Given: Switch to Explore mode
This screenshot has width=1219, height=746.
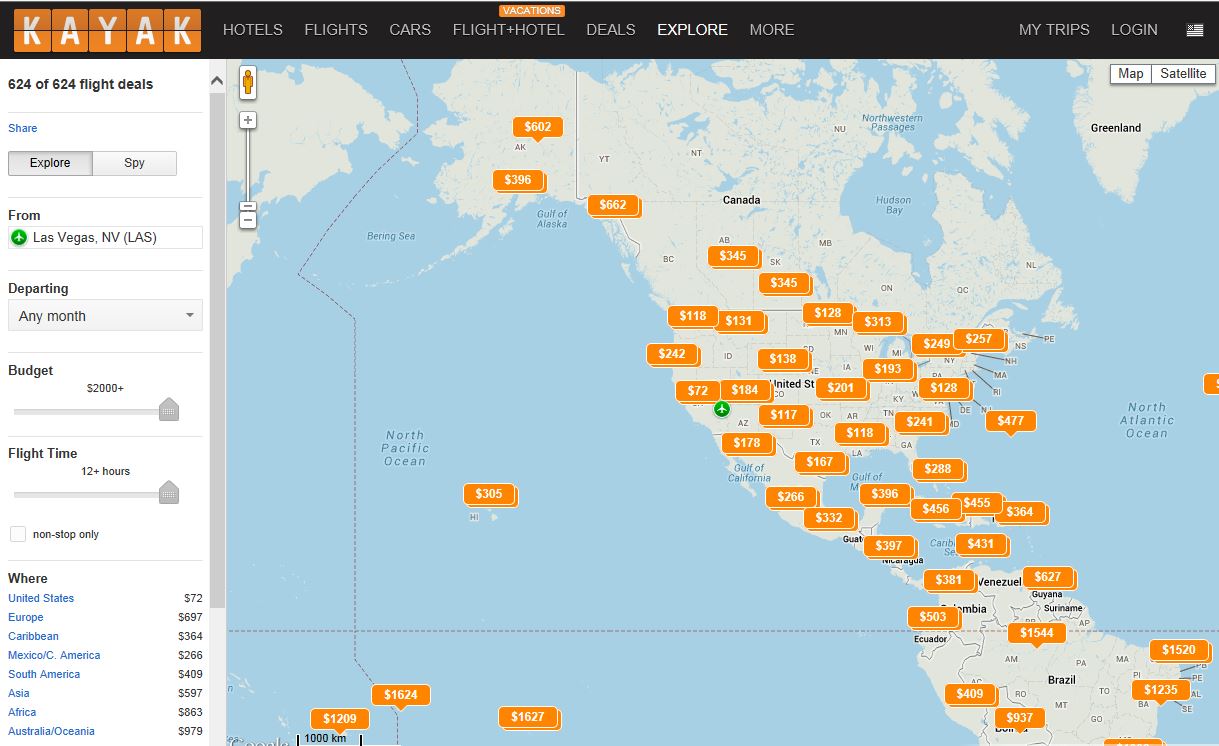Looking at the screenshot, I should (50, 163).
